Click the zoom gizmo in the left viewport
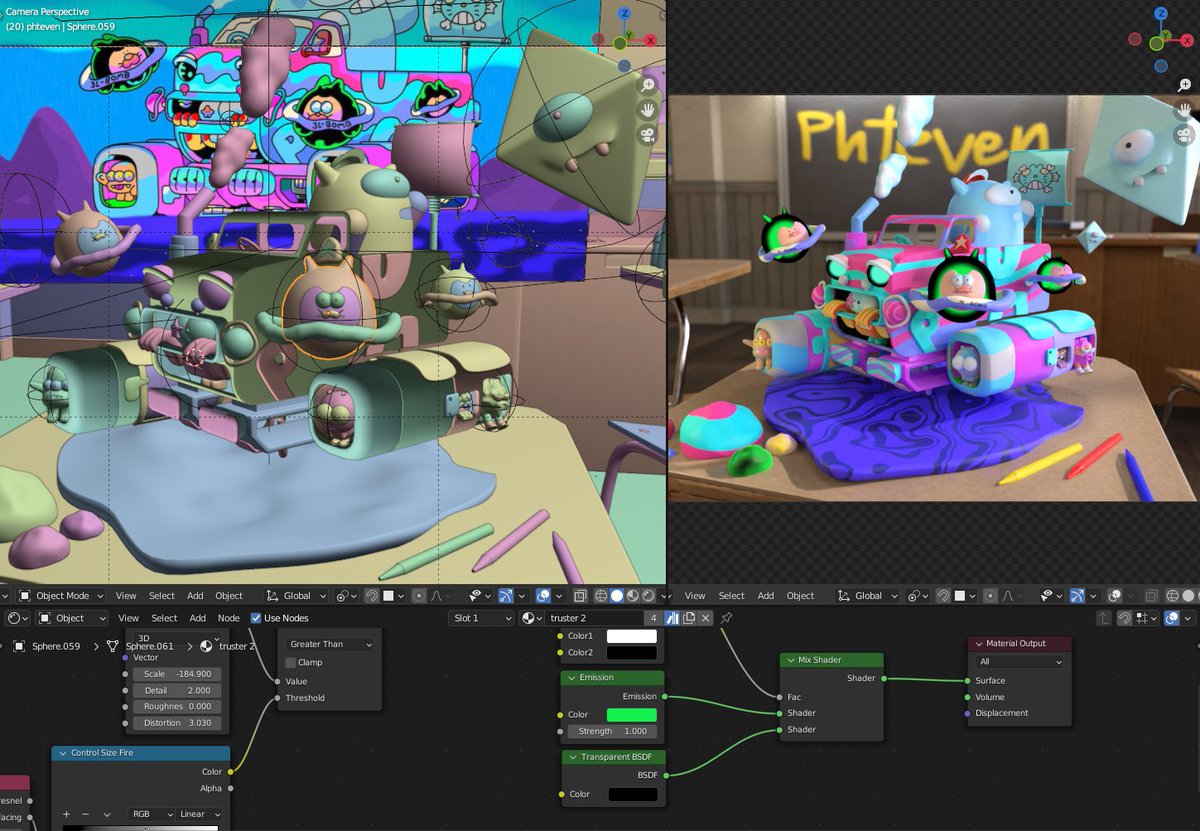The width and height of the screenshot is (1200, 831). click(x=648, y=85)
